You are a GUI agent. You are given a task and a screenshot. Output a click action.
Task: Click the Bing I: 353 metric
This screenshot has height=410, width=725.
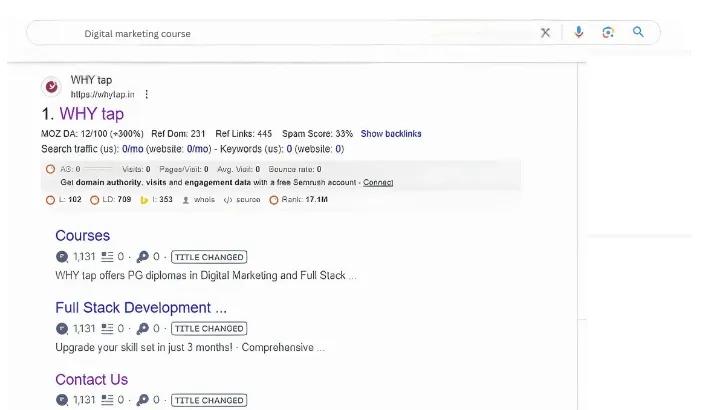click(156, 200)
